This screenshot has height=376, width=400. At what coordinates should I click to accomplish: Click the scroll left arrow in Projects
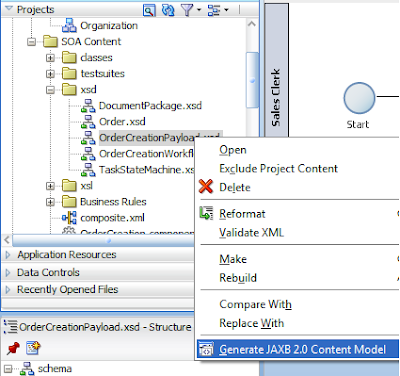pyautogui.click(x=7, y=240)
